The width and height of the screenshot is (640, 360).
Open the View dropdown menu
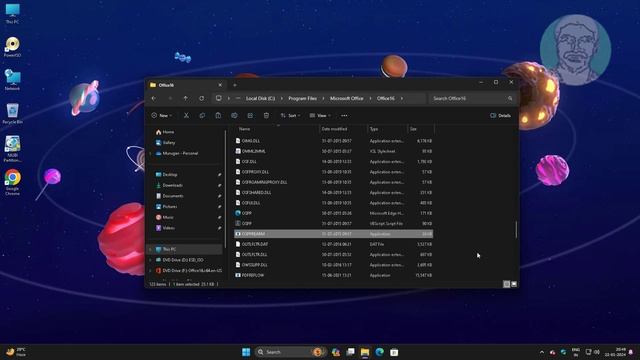[x=320, y=116]
